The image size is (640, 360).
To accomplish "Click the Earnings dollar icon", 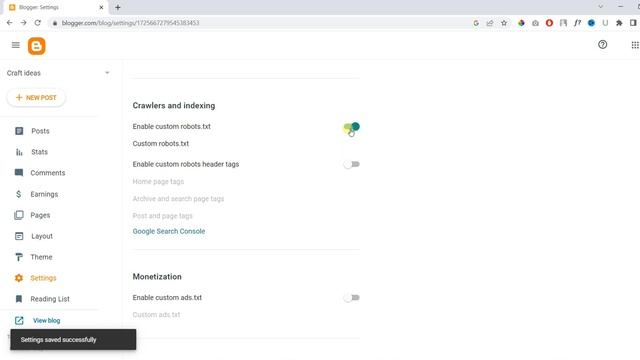I will pyautogui.click(x=19, y=194).
